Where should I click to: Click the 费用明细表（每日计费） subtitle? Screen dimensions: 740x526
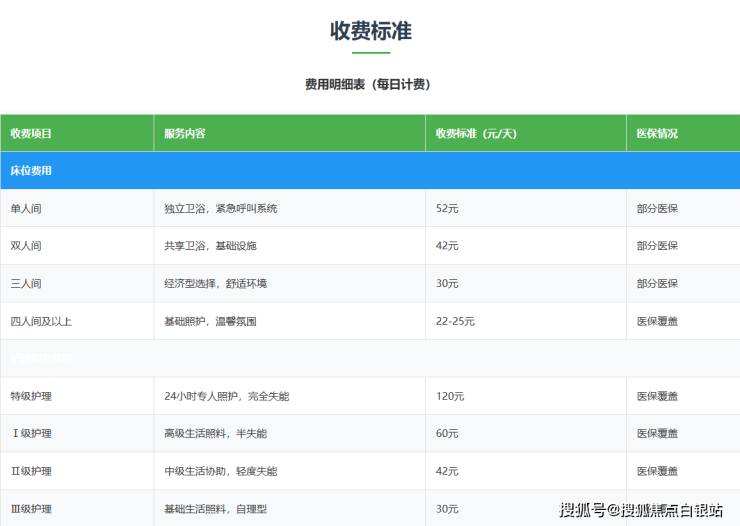369,85
